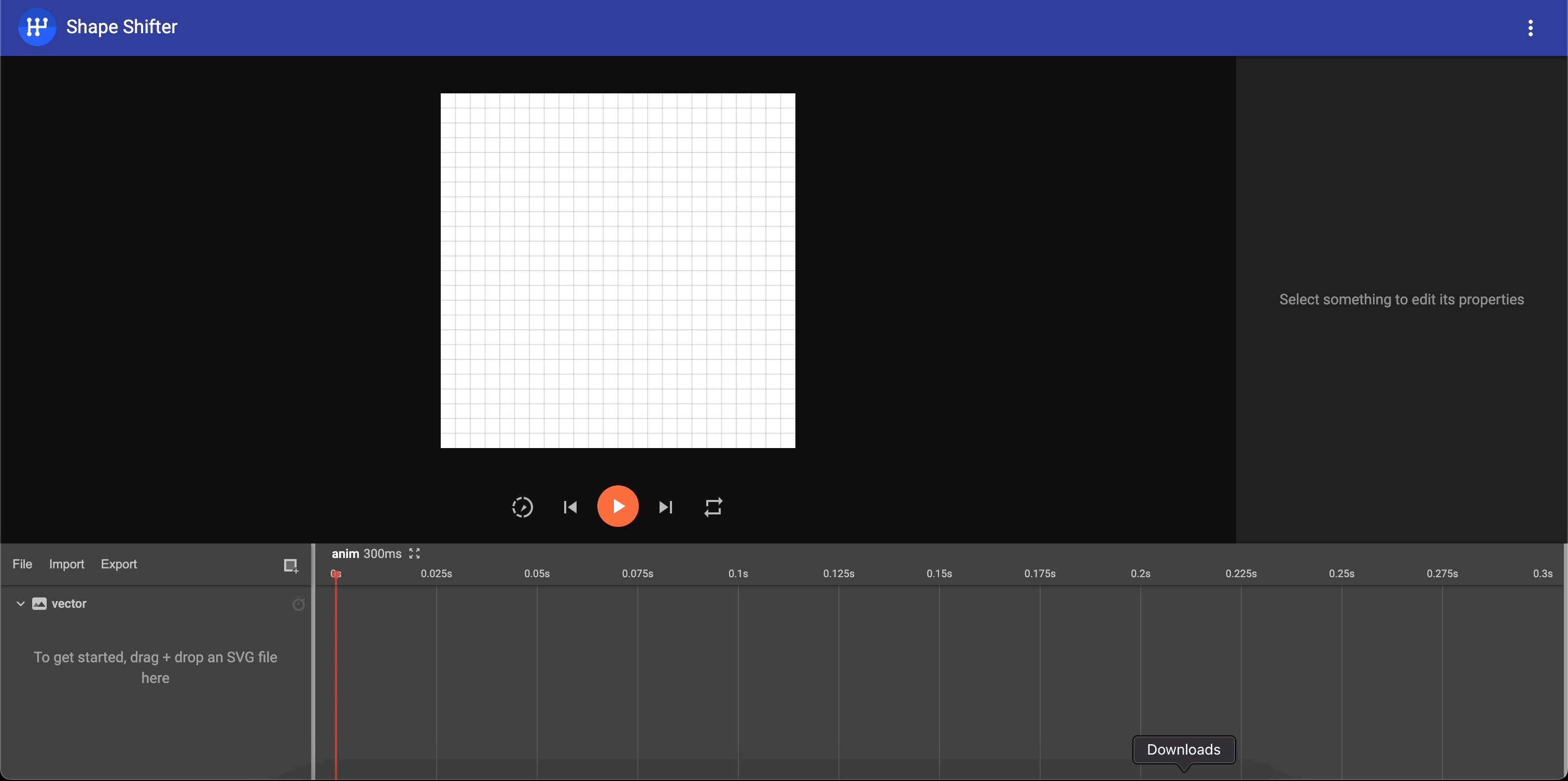The height and width of the screenshot is (781, 1568).
Task: Click the vector layer stopwatch icon
Action: (298, 604)
